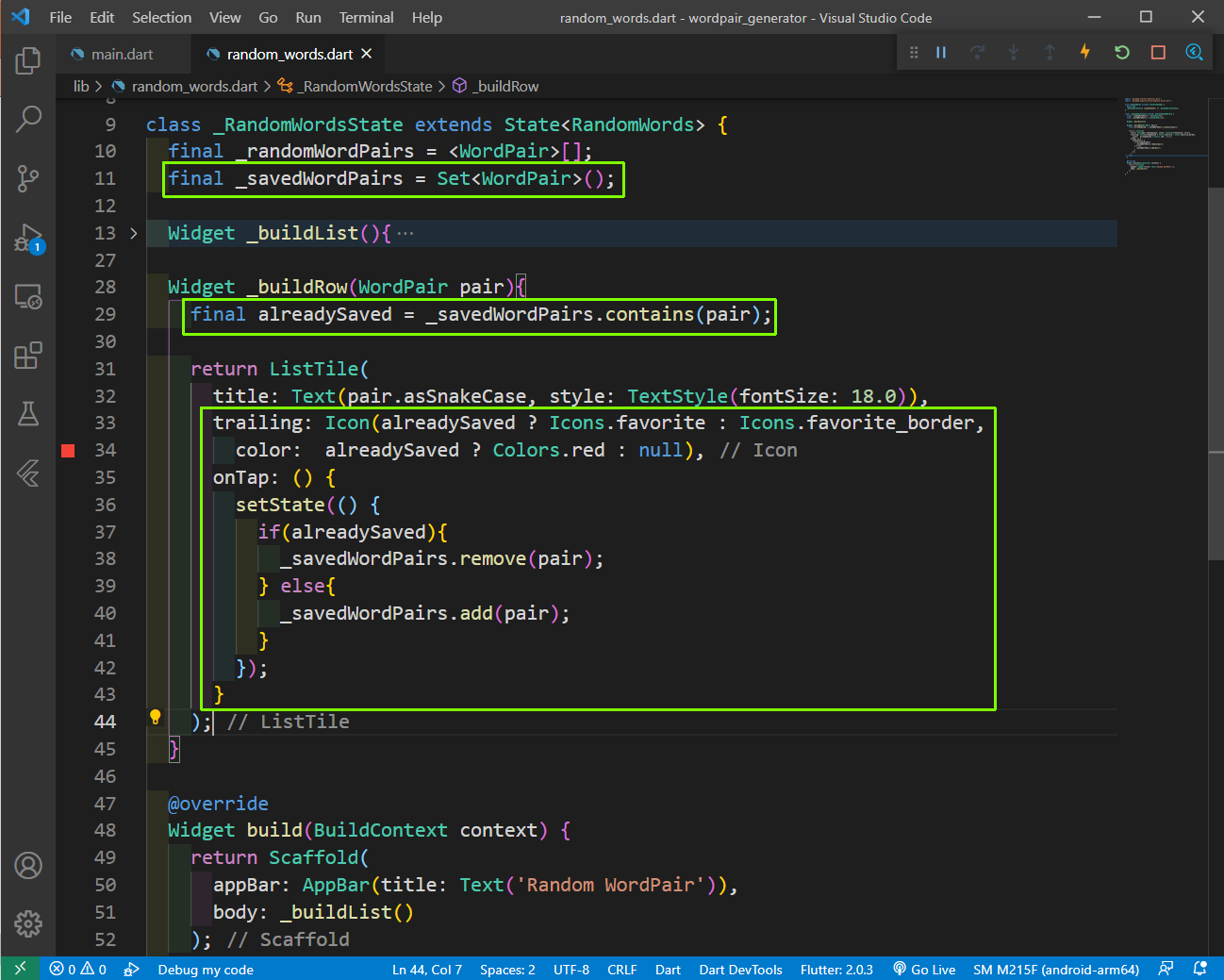The height and width of the screenshot is (980, 1224).
Task: Click the folded code ellipsis after _buildList
Action: pyautogui.click(x=405, y=233)
